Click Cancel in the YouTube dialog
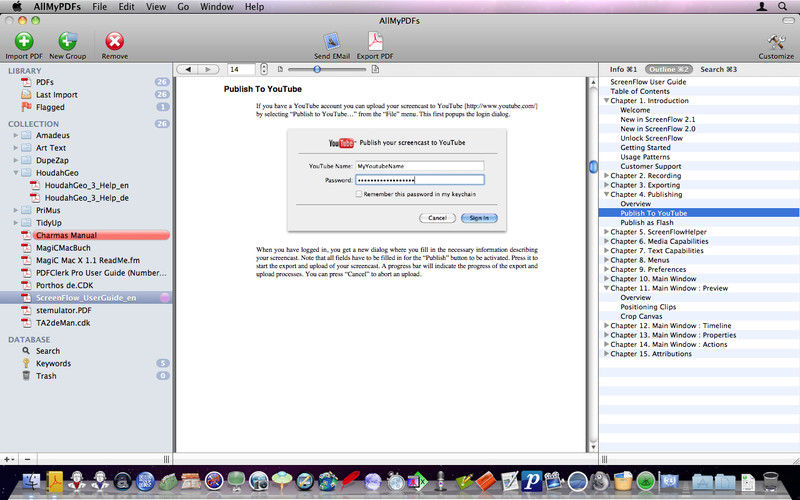Image resolution: width=800 pixels, height=500 pixels. coord(437,218)
